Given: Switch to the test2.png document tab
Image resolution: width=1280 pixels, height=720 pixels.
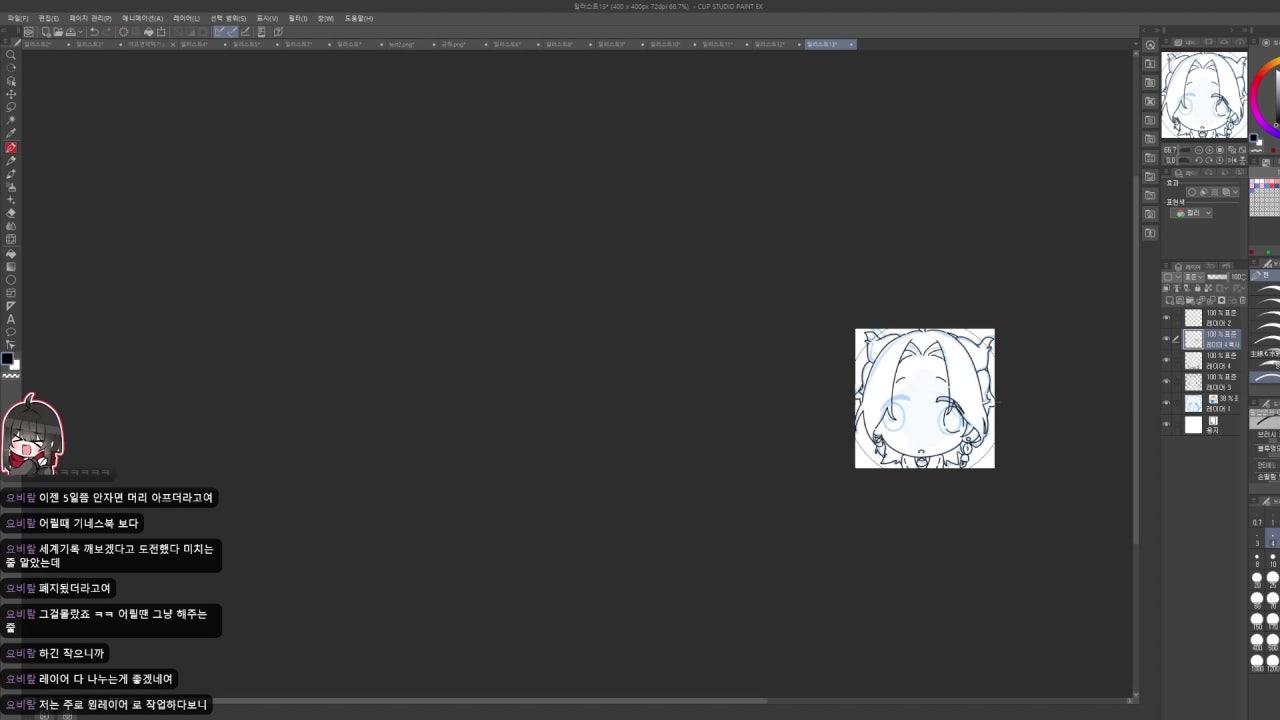Looking at the screenshot, I should 401,44.
